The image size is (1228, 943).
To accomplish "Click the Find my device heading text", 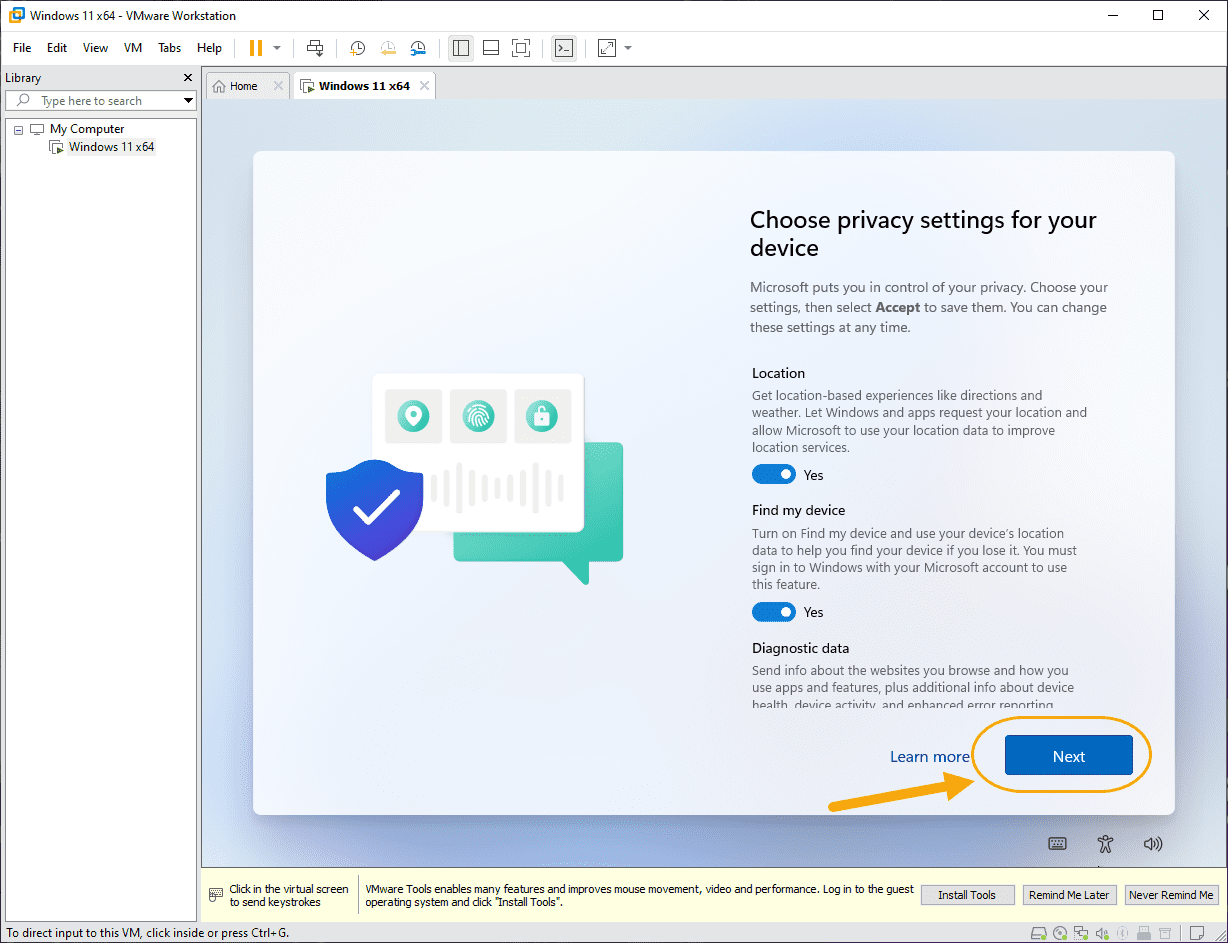I will pos(798,510).
